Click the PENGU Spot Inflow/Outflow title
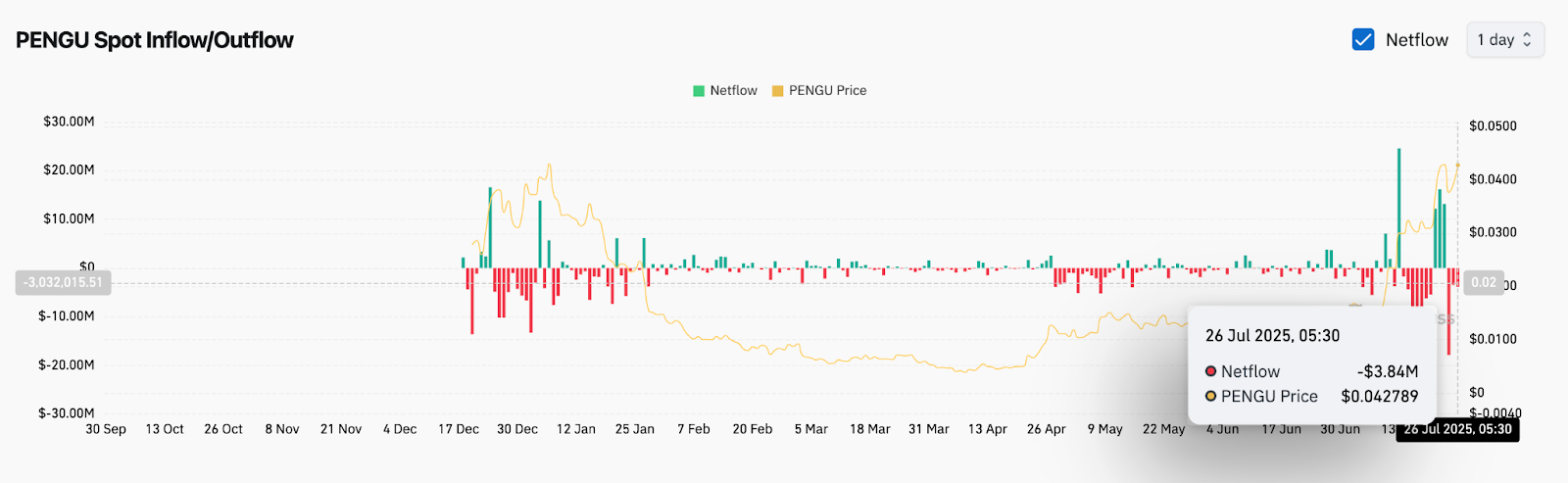 pyautogui.click(x=155, y=40)
